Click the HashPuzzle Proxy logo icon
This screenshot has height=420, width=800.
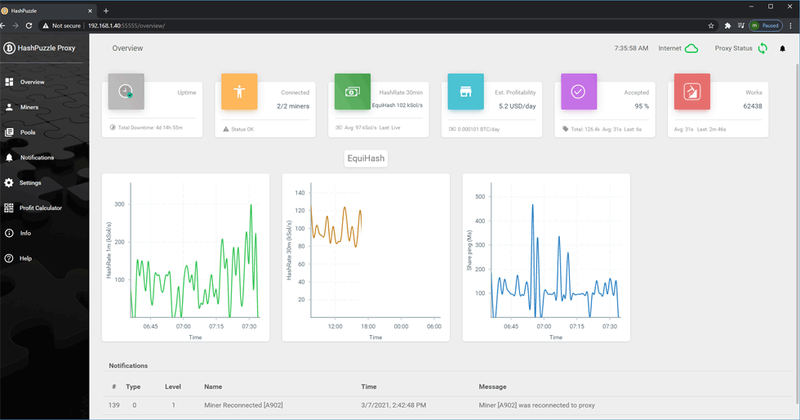[9, 48]
